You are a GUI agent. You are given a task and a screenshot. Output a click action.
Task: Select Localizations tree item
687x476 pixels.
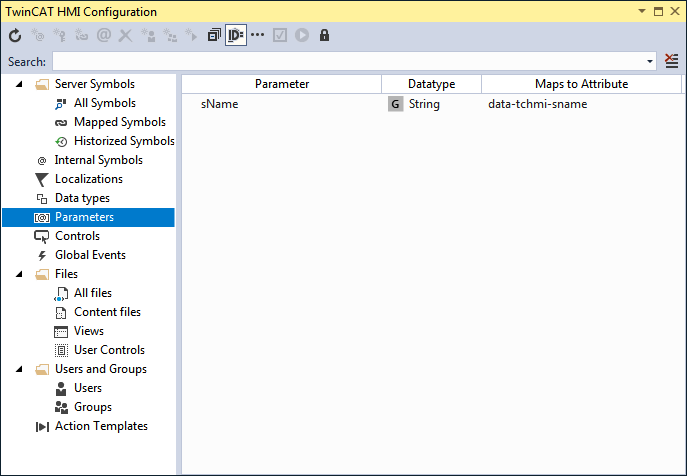click(89, 179)
